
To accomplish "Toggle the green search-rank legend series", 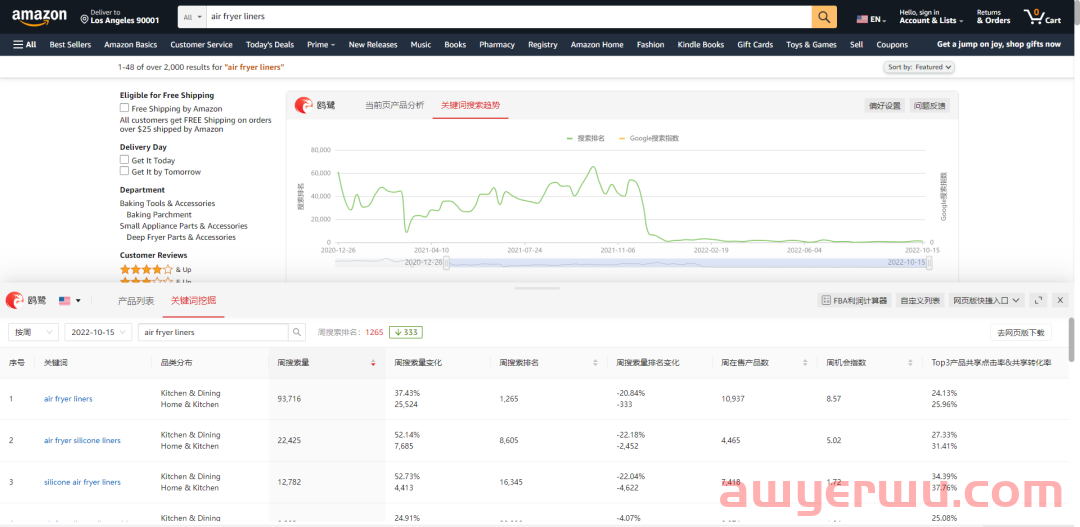I will click(x=585, y=138).
